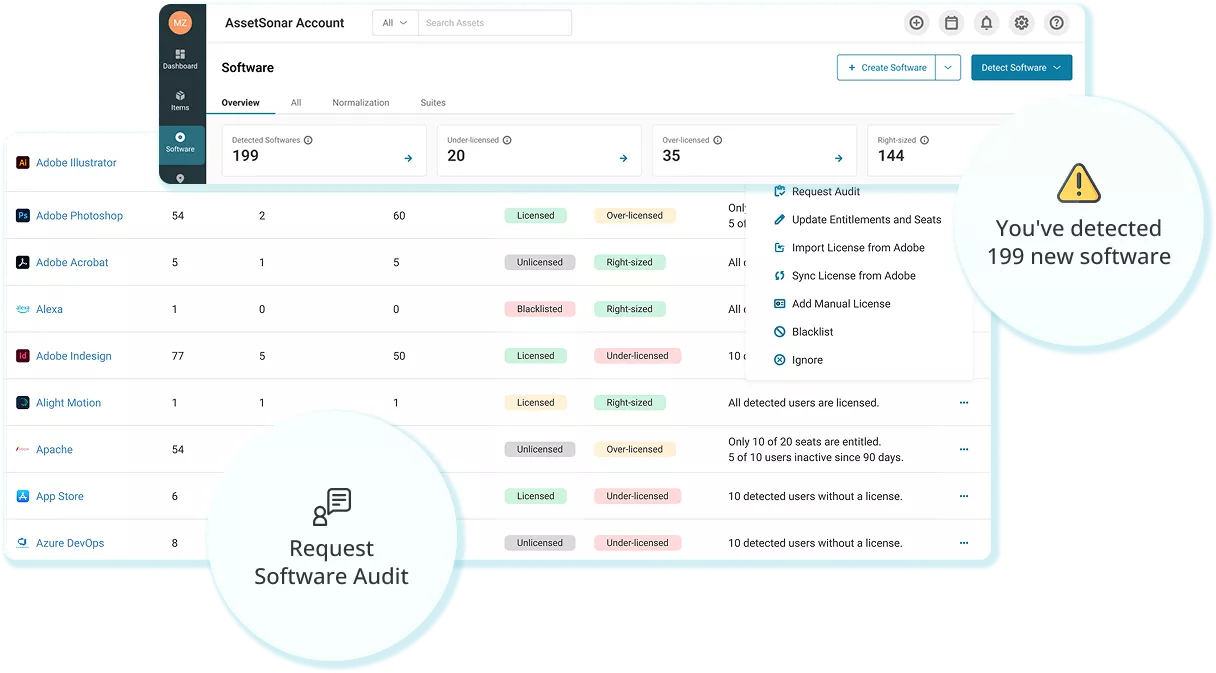Click the Blacklisted badge in Alexa row
This screenshot has width=1216, height=673.
[x=540, y=309]
